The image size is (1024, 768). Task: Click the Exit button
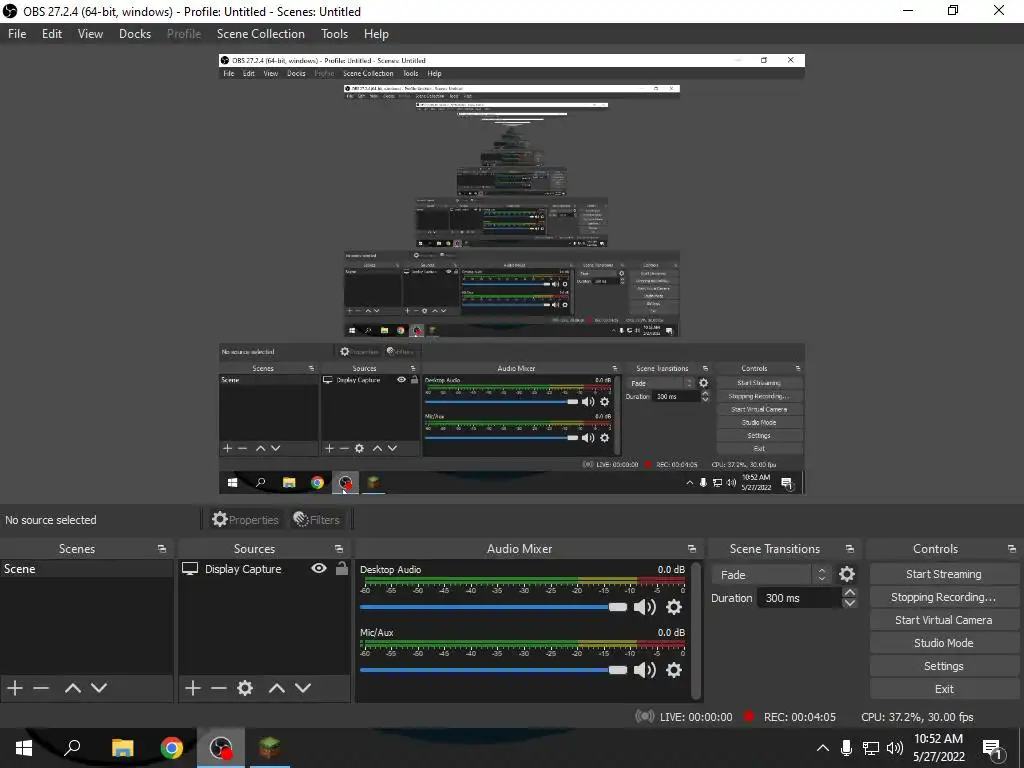(x=944, y=689)
